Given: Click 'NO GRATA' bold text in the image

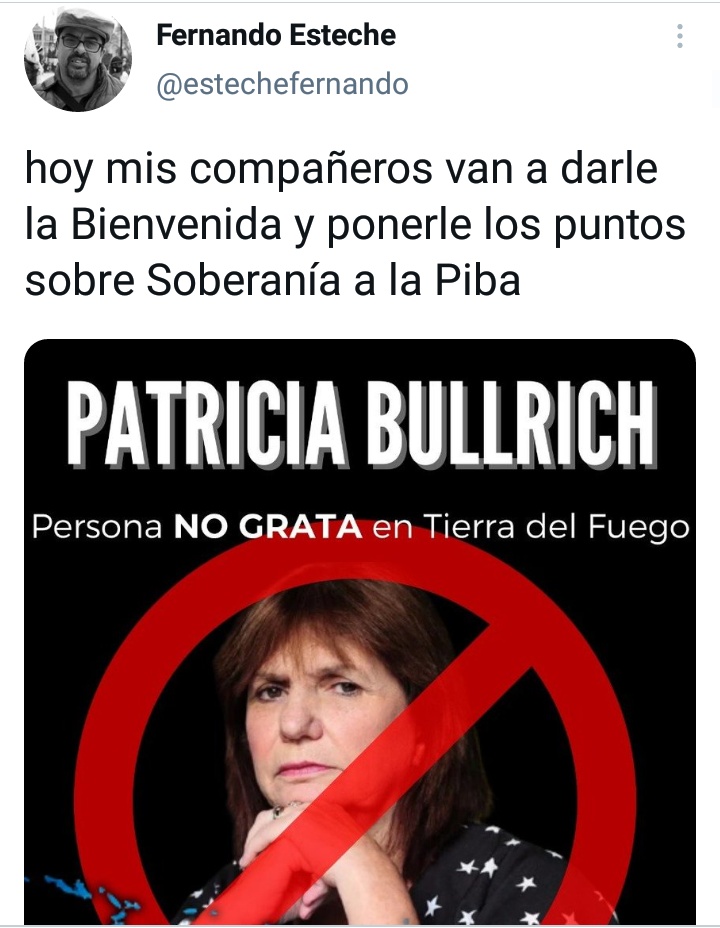Looking at the screenshot, I should pos(267,526).
